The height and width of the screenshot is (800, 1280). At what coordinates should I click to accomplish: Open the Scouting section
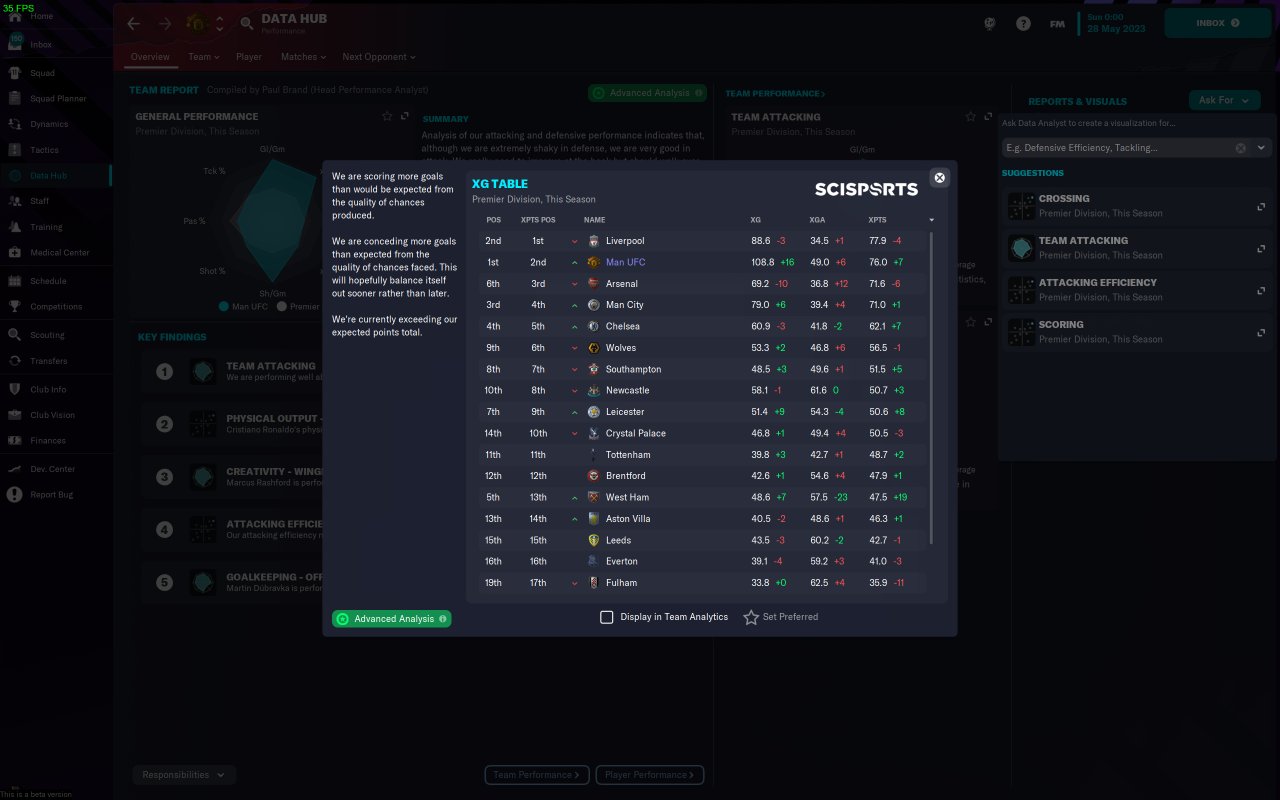point(47,335)
